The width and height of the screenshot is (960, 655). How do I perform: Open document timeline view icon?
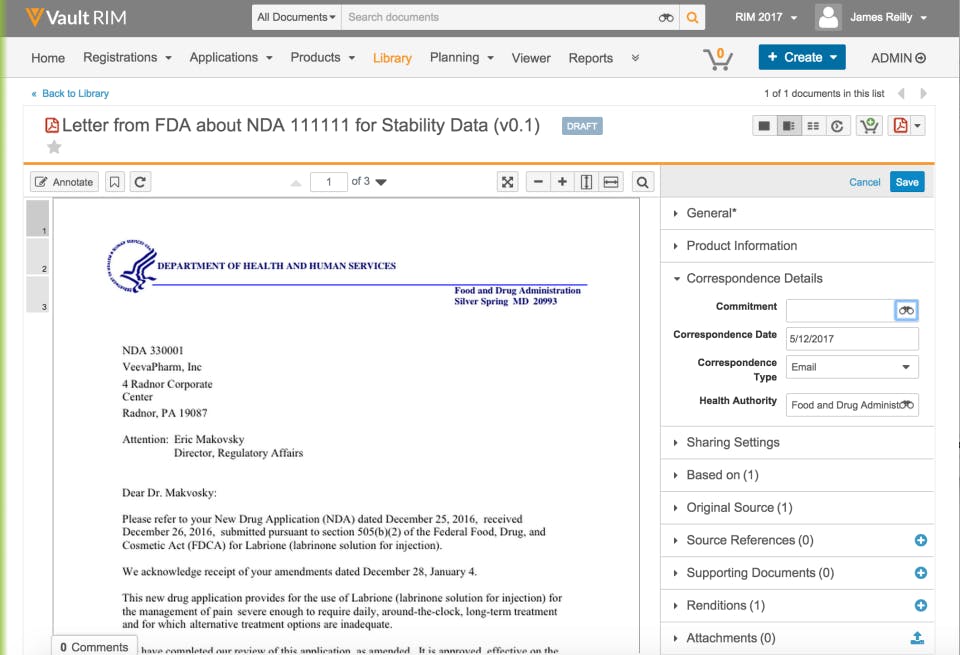pos(838,126)
